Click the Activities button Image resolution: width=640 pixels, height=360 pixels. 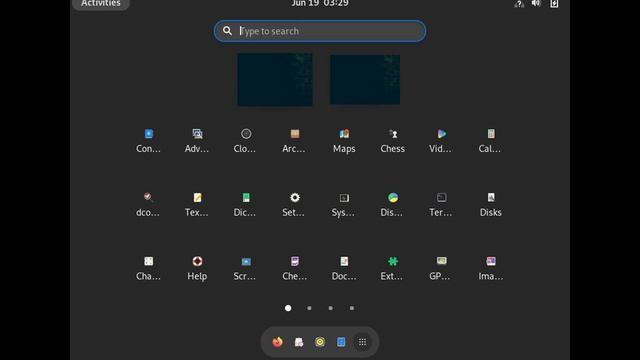click(101, 4)
